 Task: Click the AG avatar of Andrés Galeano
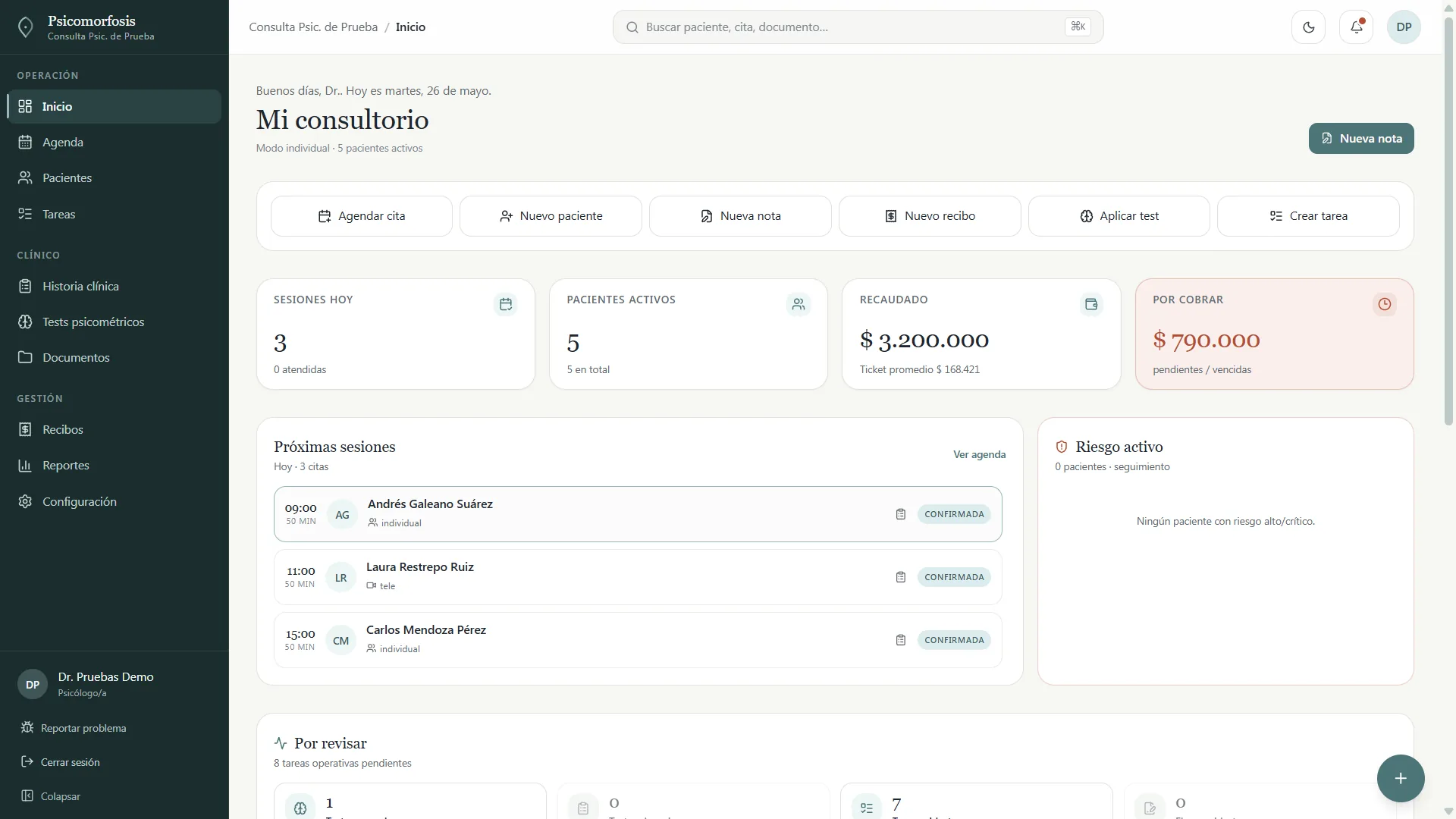[x=343, y=515]
